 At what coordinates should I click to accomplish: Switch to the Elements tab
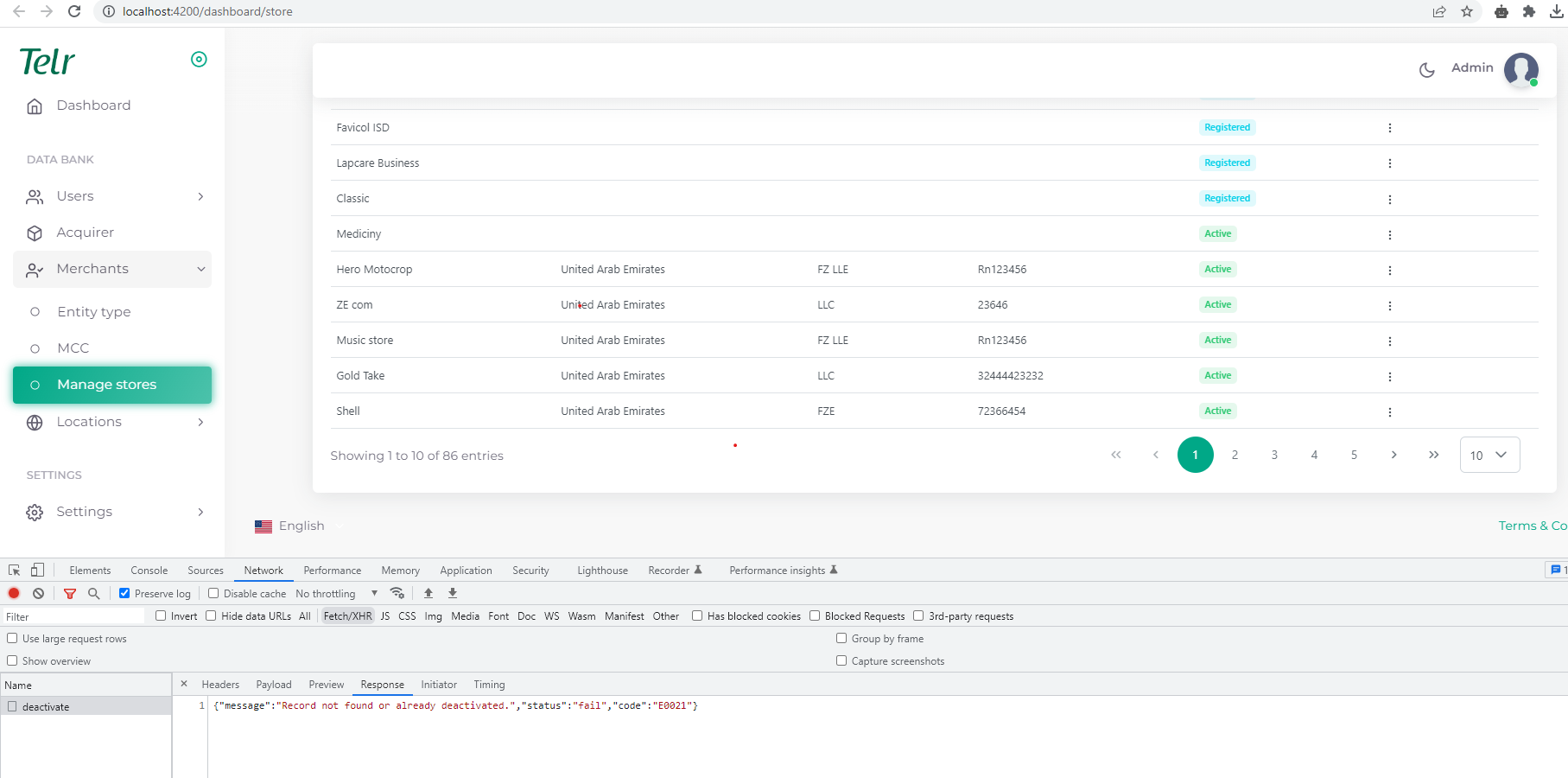[90, 571]
